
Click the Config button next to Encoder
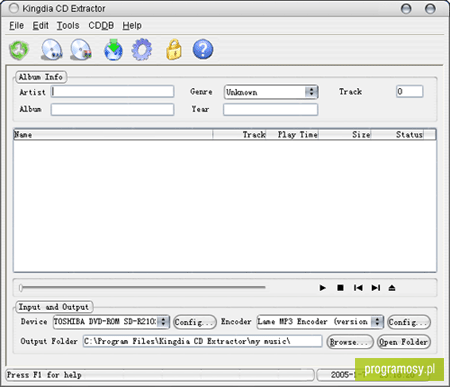pos(409,322)
